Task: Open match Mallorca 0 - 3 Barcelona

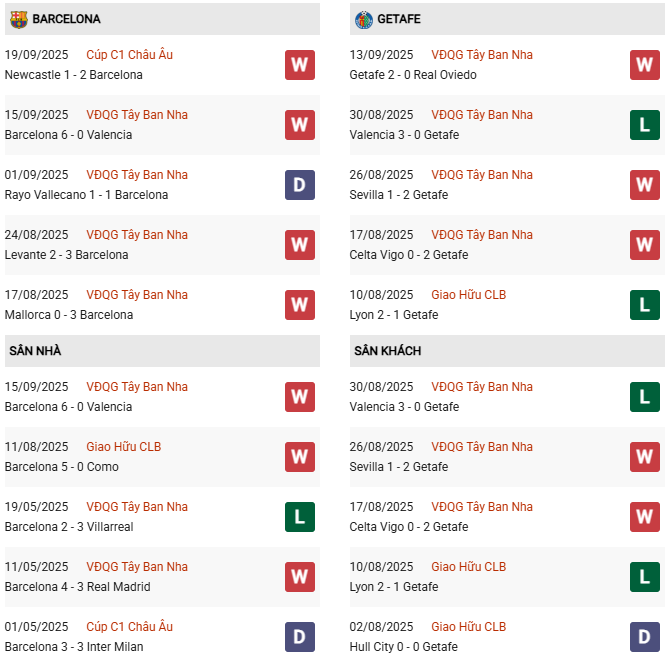Action: tap(69, 315)
